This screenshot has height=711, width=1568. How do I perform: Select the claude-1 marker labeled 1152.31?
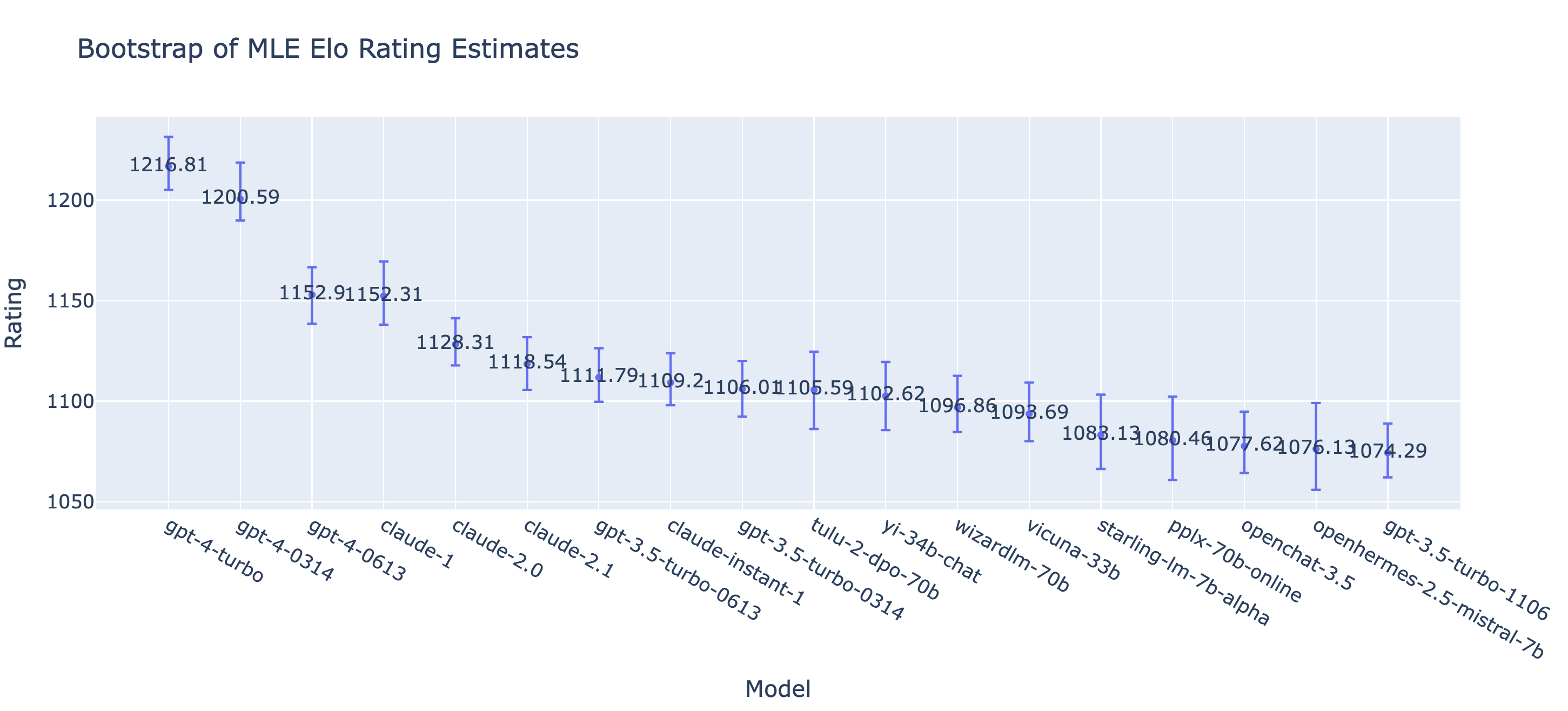(384, 296)
